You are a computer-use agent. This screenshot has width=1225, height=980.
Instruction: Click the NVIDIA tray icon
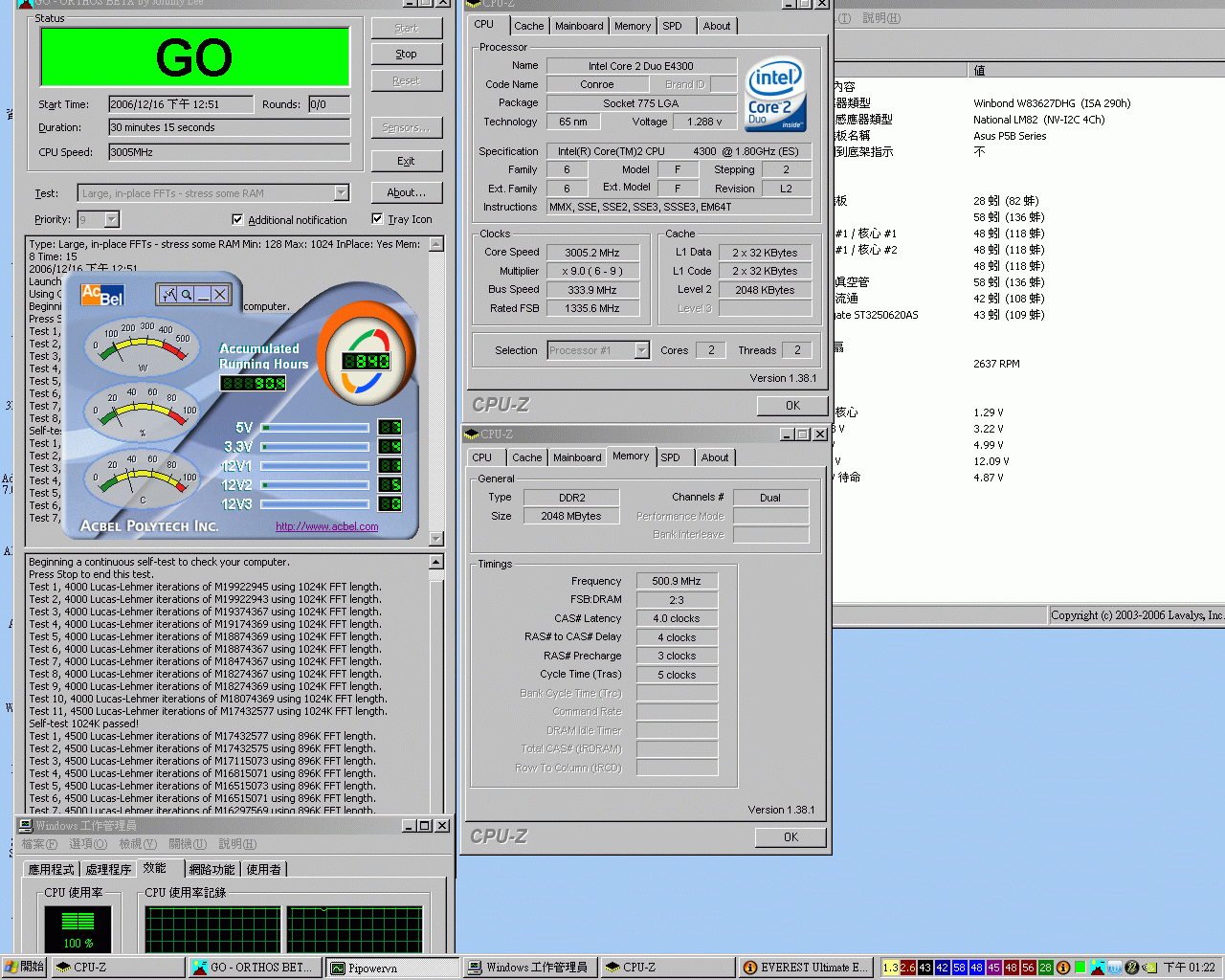tap(1149, 968)
